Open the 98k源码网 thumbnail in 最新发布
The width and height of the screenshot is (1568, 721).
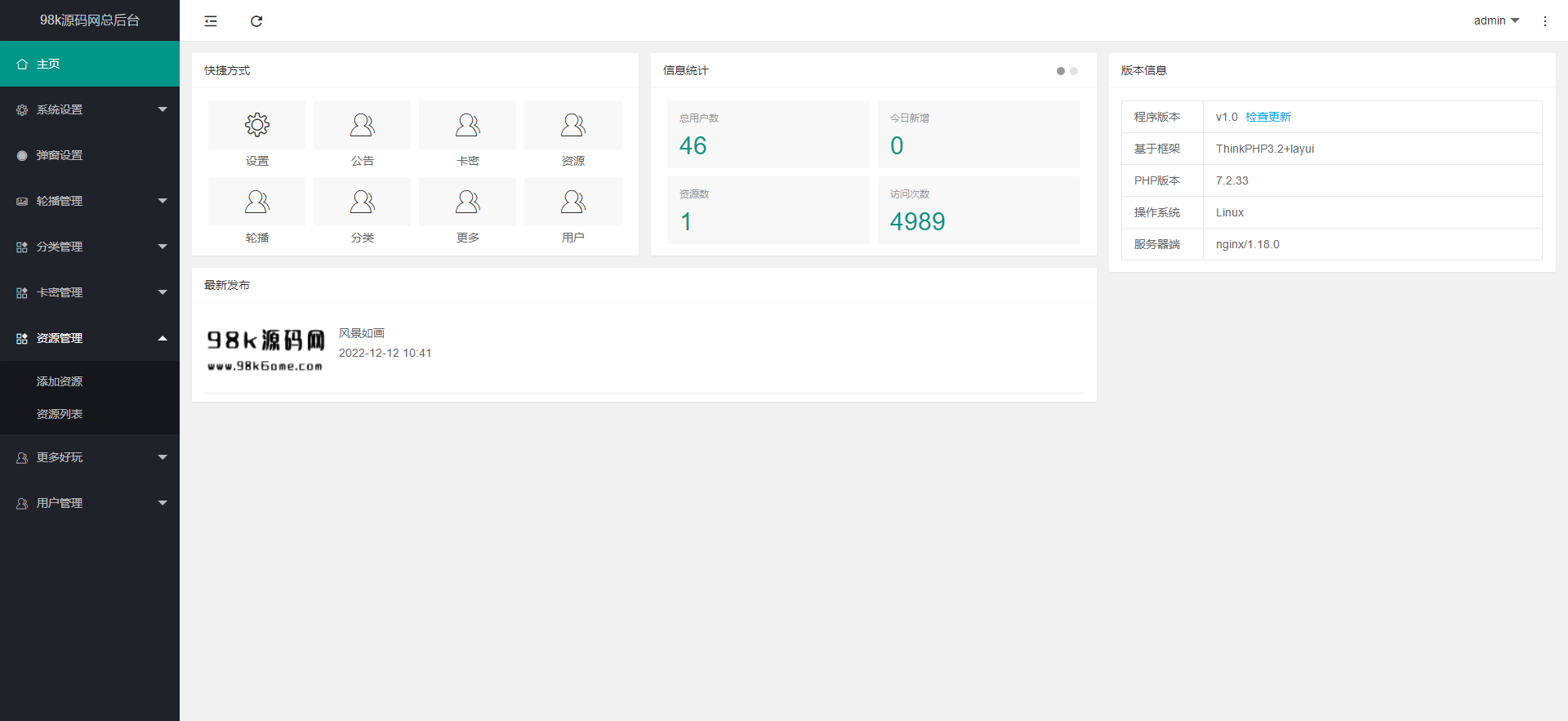coord(265,349)
